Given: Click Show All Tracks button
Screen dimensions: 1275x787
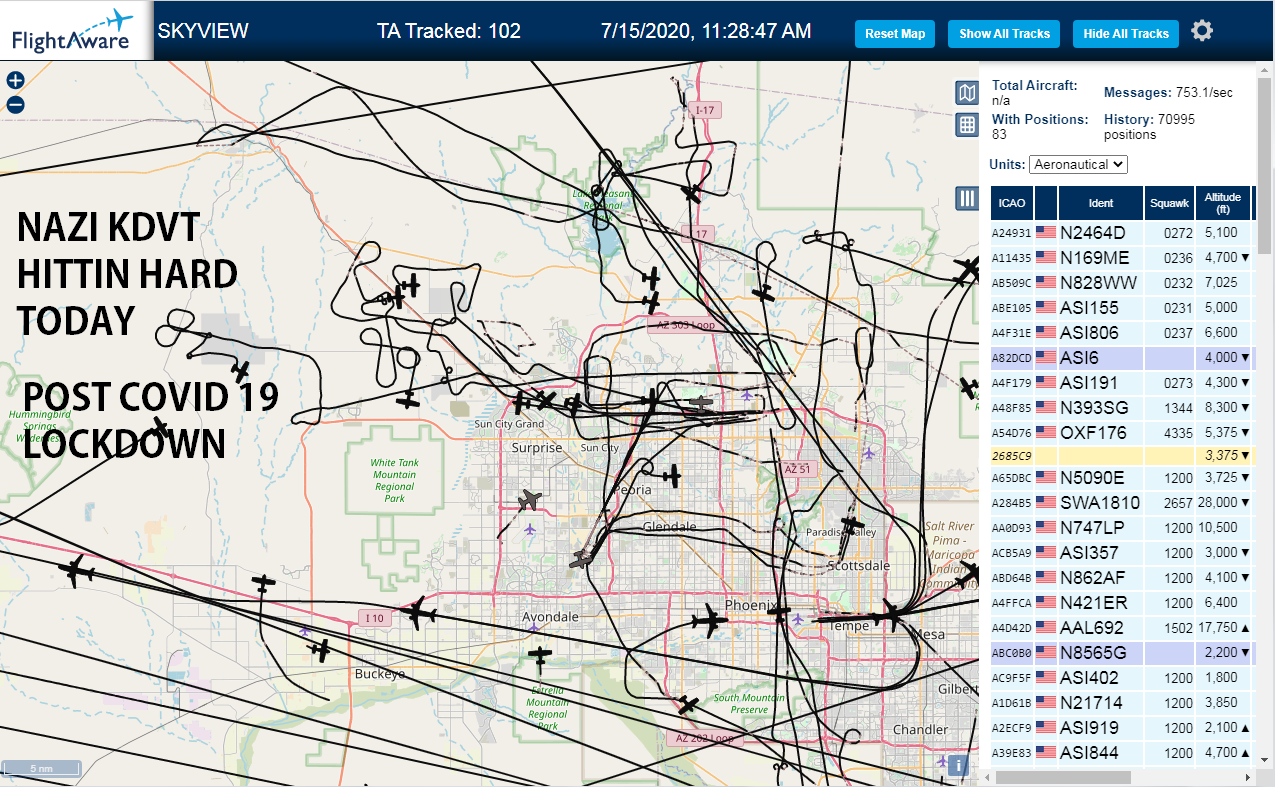Looking at the screenshot, I should click(1004, 33).
